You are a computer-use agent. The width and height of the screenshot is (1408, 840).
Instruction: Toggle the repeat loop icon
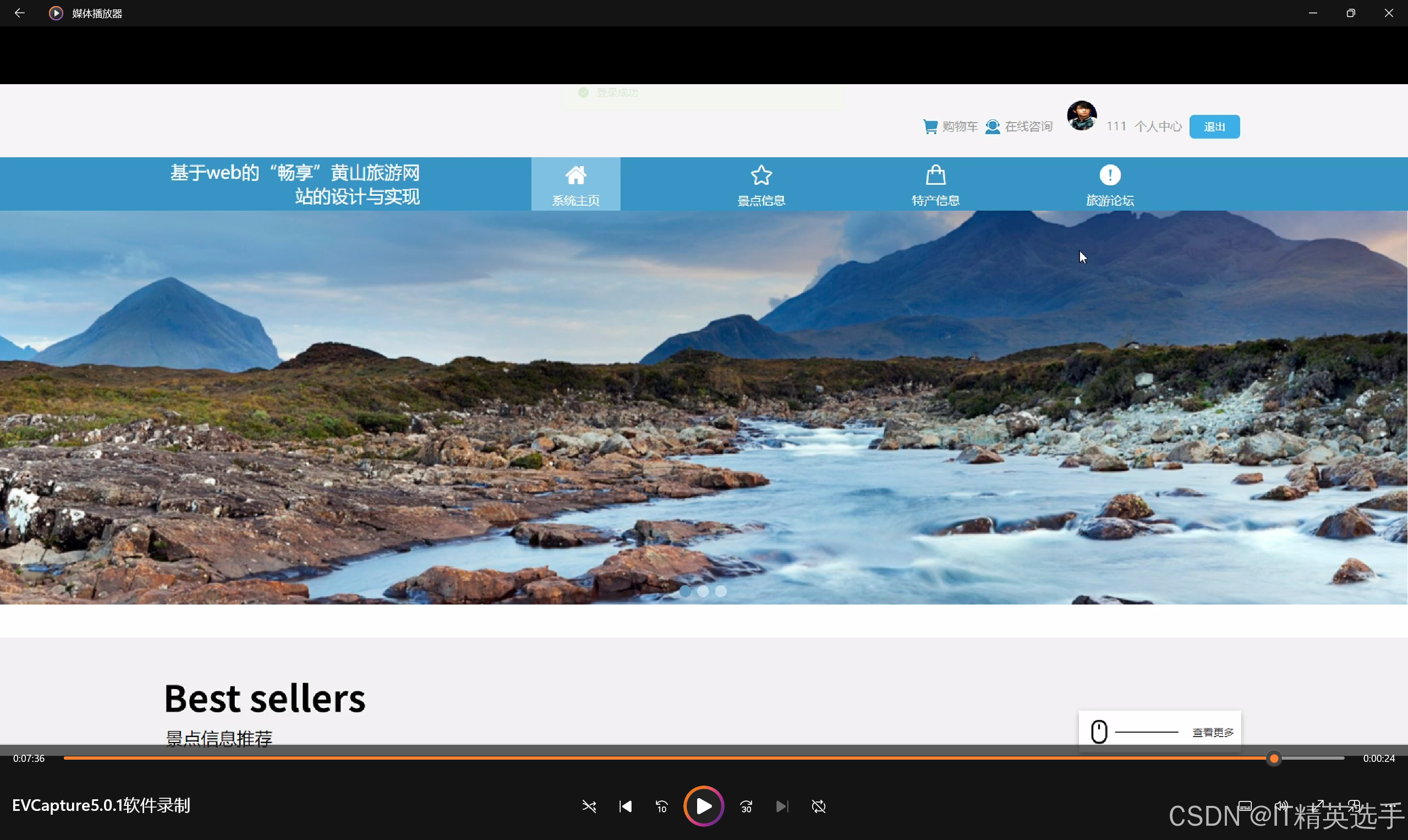pyautogui.click(x=819, y=806)
